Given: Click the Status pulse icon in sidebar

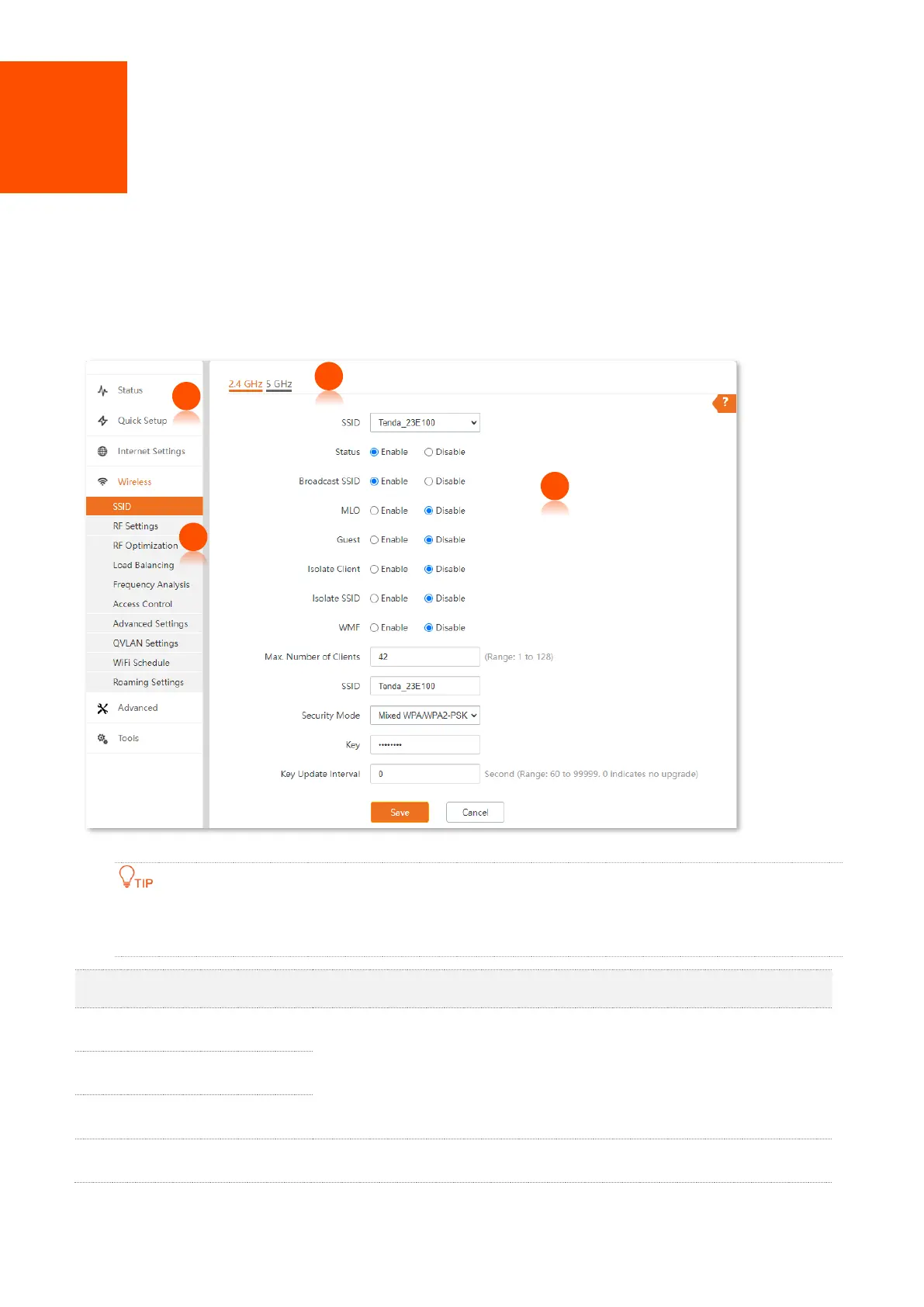Looking at the screenshot, I should 102,390.
